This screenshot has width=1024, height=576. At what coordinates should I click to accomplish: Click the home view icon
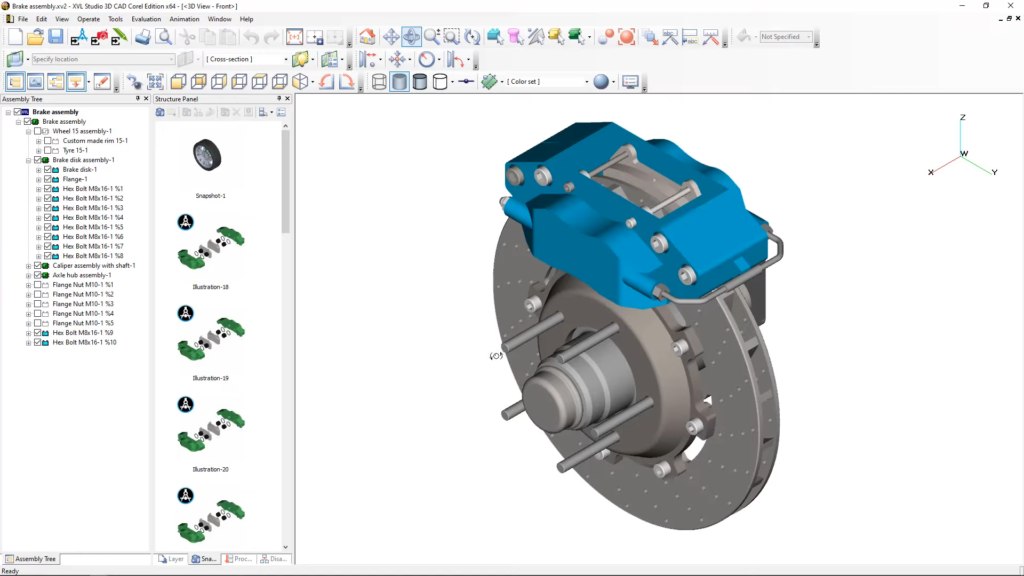click(x=365, y=38)
